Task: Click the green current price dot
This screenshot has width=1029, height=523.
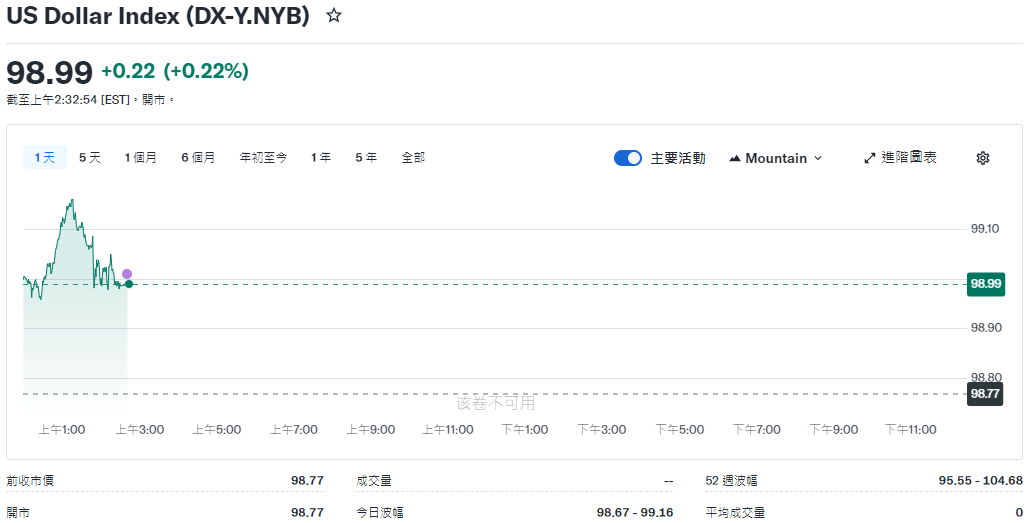Action: click(129, 284)
